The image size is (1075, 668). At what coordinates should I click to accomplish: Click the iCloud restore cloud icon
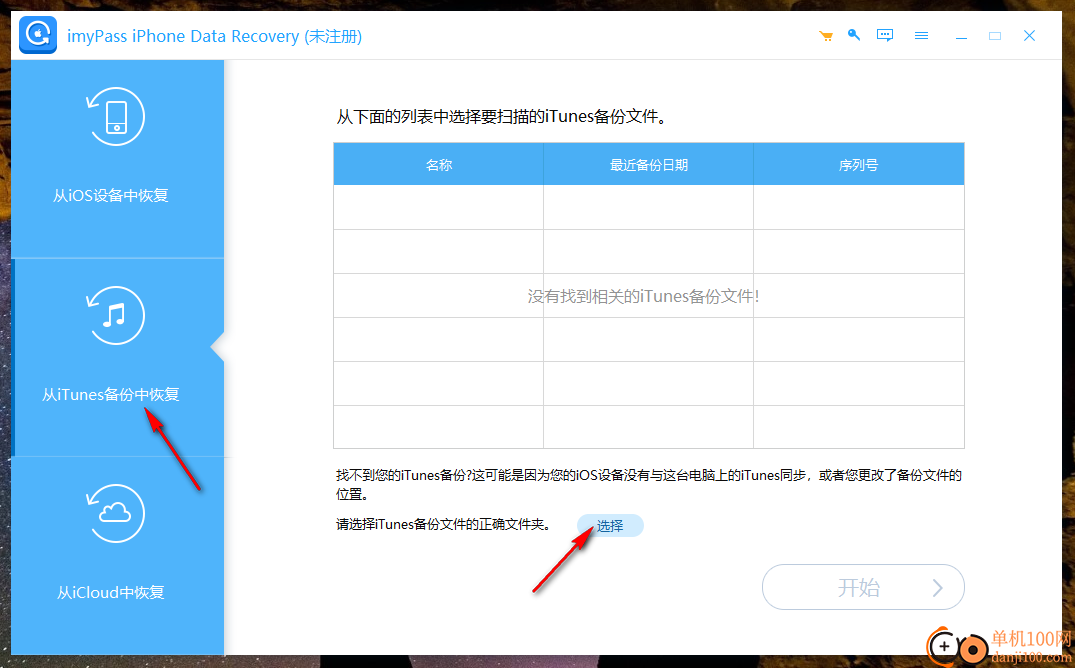click(x=115, y=514)
